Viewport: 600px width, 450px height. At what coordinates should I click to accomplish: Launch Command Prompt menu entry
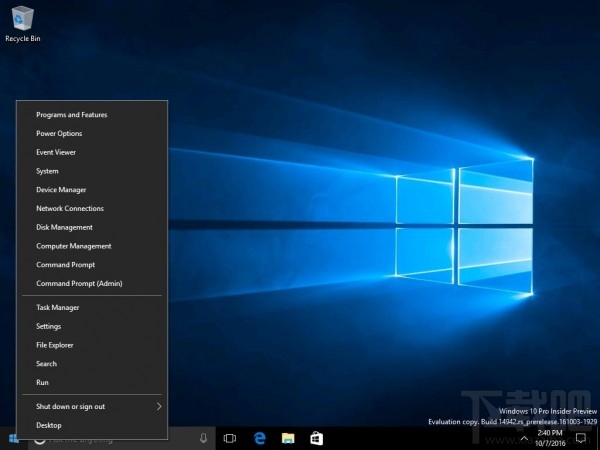(x=92, y=265)
